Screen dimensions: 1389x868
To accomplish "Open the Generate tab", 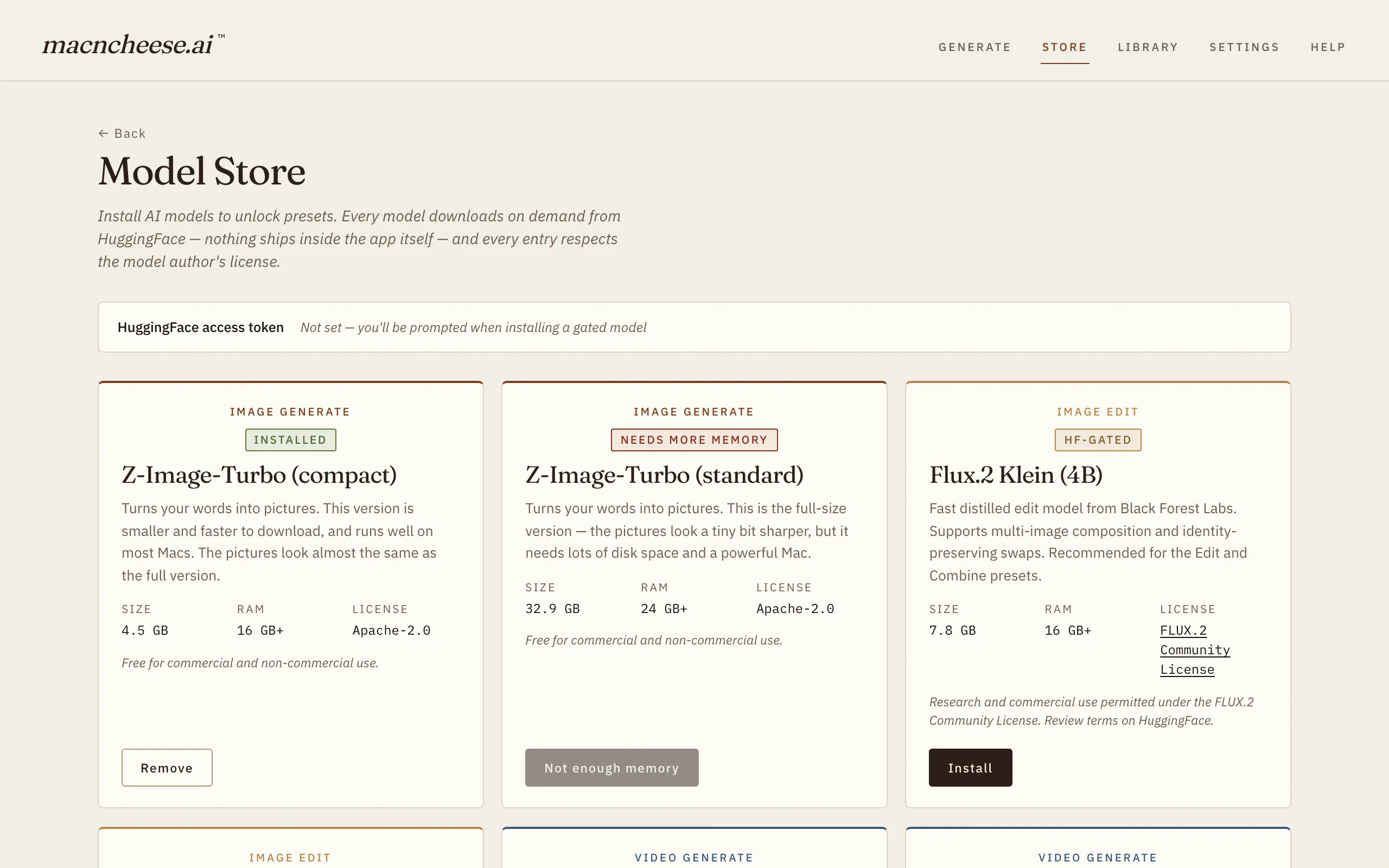I will coord(974,47).
